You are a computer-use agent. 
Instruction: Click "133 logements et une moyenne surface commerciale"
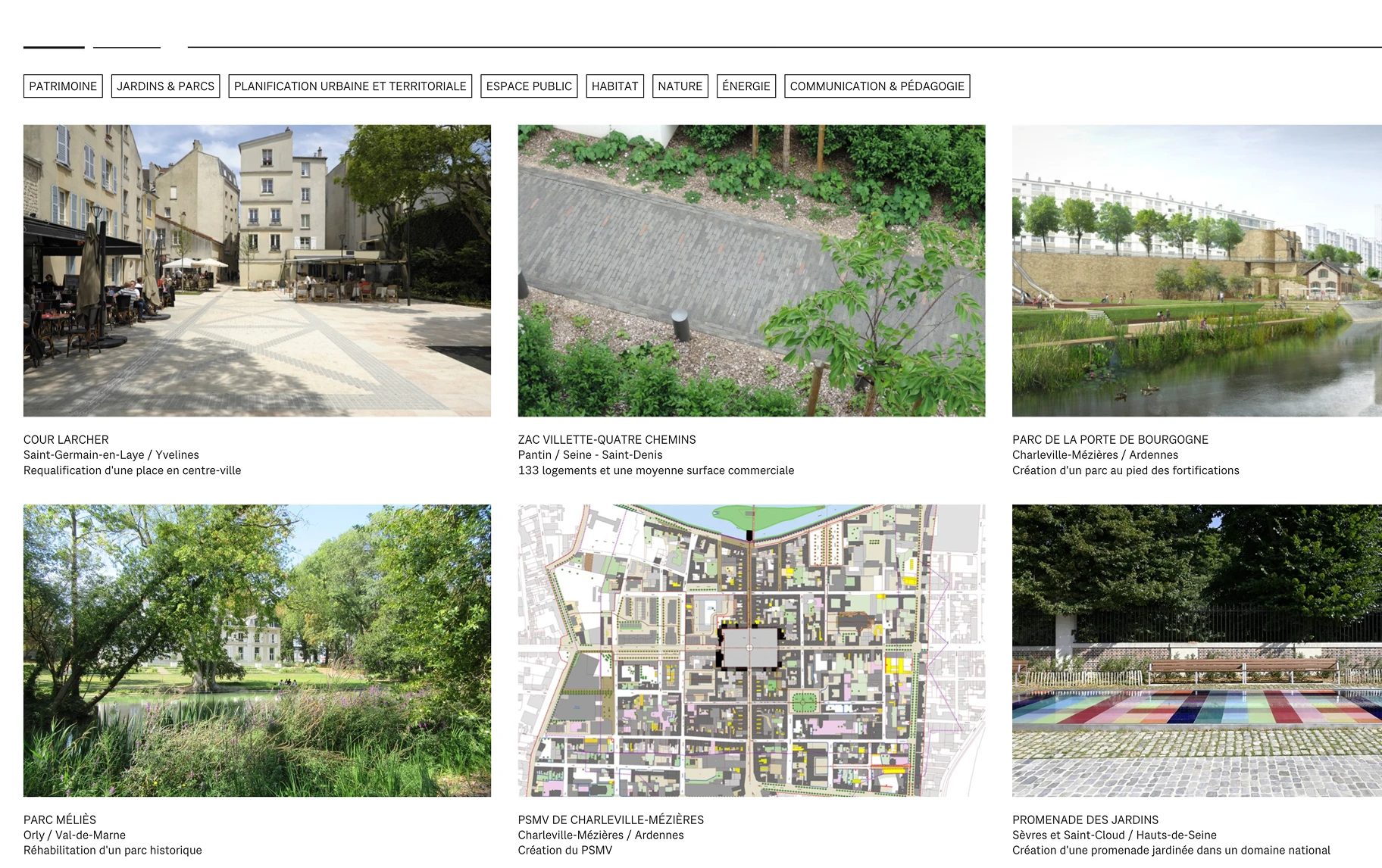(656, 470)
